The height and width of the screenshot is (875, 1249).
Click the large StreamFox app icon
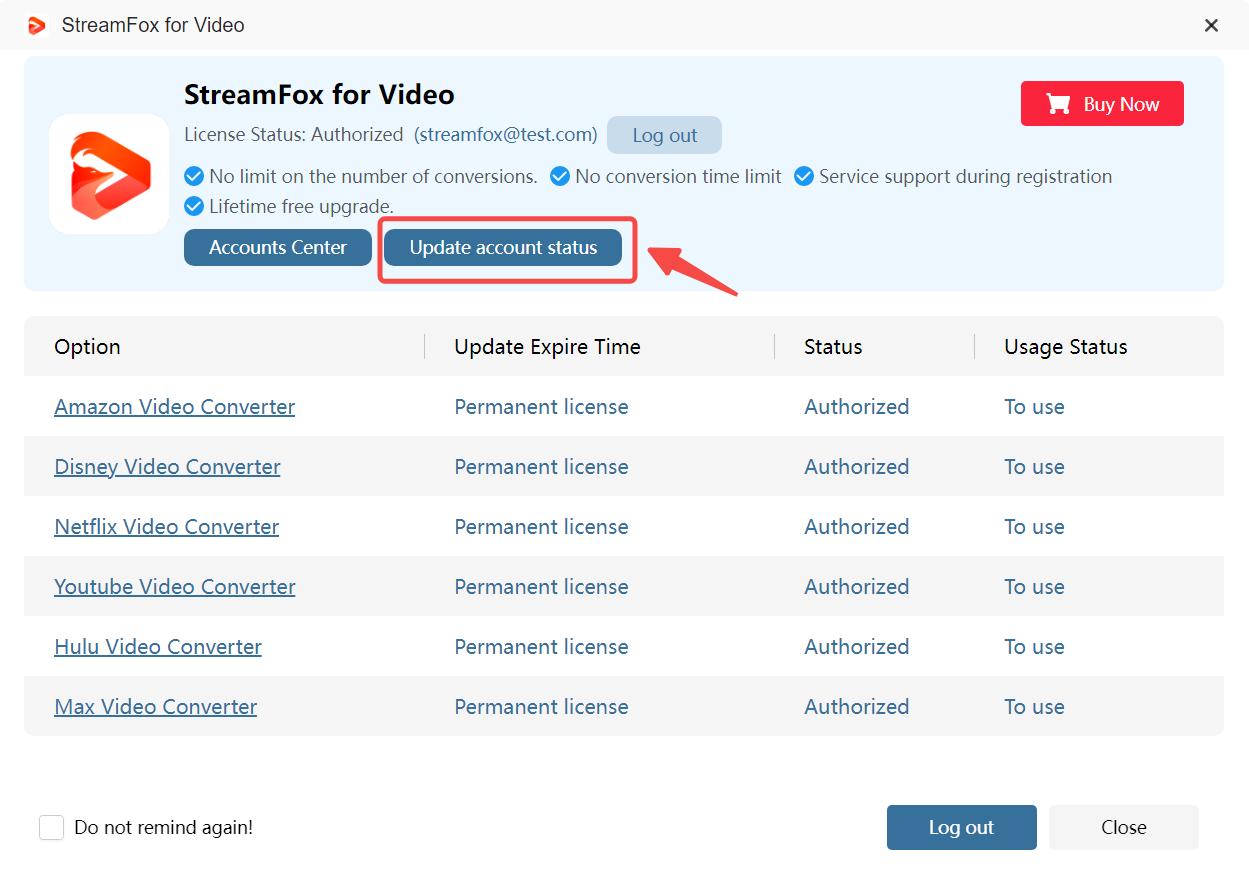coord(109,174)
